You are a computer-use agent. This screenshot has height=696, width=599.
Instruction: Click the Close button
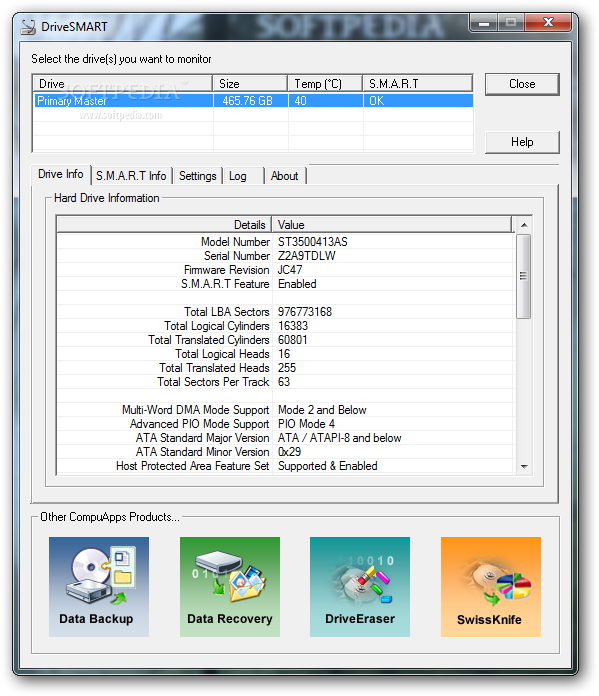point(522,84)
